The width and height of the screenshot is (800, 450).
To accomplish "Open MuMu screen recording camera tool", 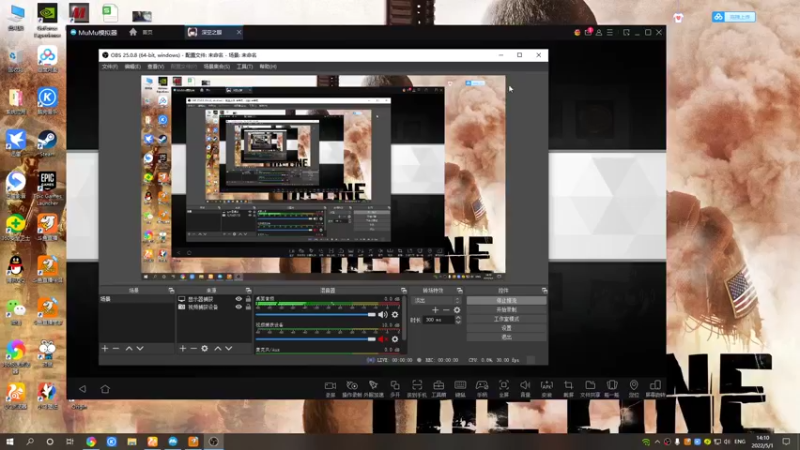I will tap(330, 388).
